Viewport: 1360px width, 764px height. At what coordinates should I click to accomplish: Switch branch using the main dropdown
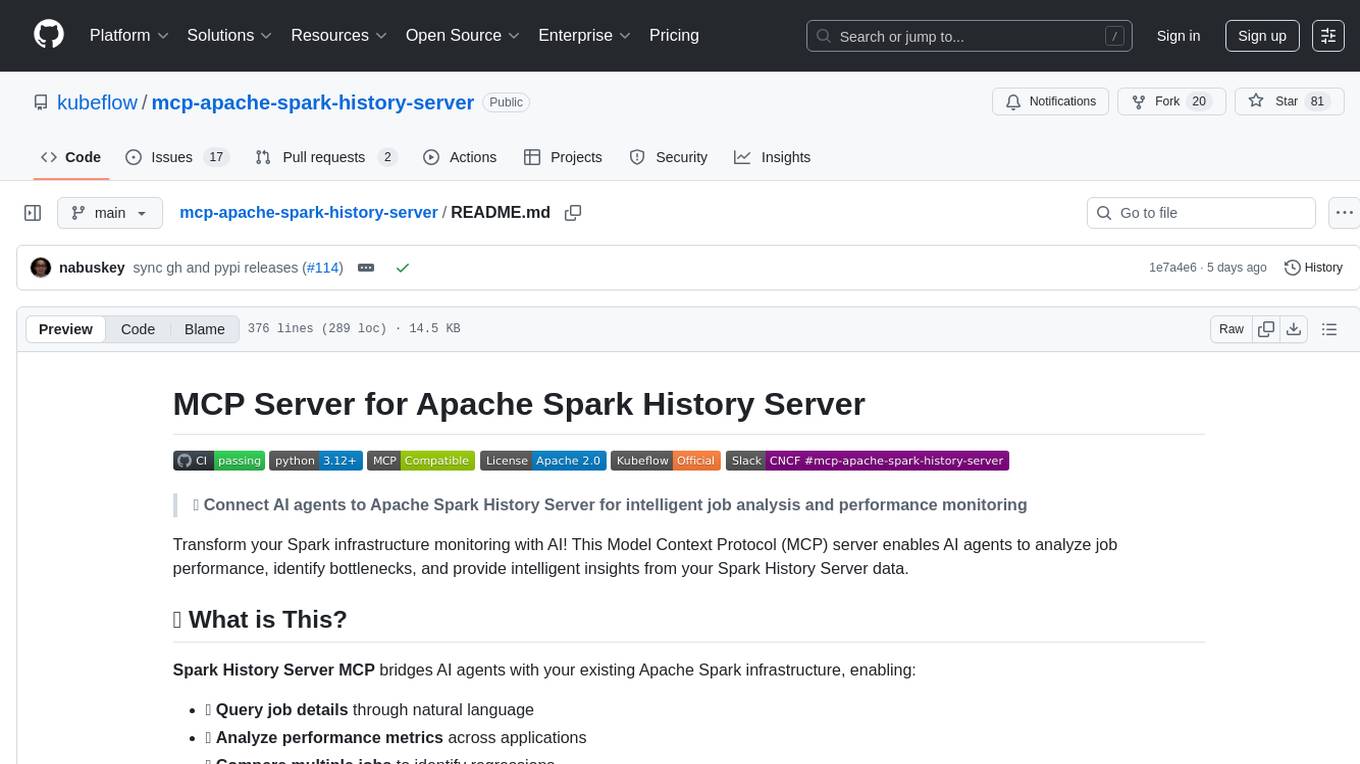[x=109, y=213]
